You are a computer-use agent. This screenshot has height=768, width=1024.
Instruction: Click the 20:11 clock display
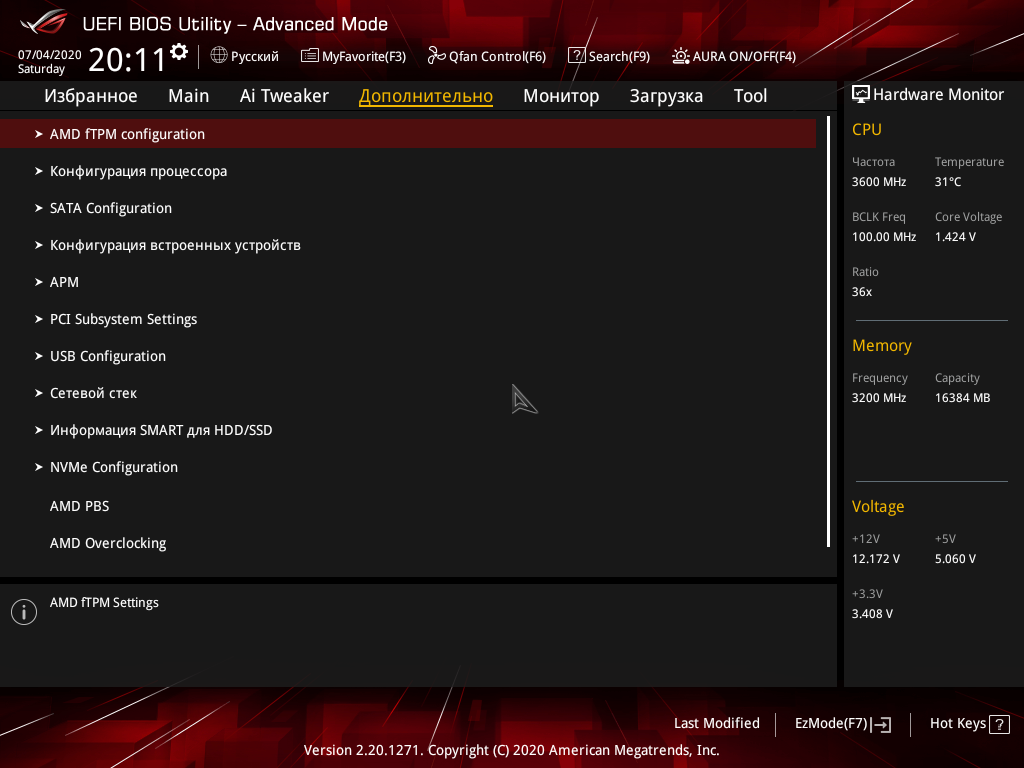(x=127, y=60)
